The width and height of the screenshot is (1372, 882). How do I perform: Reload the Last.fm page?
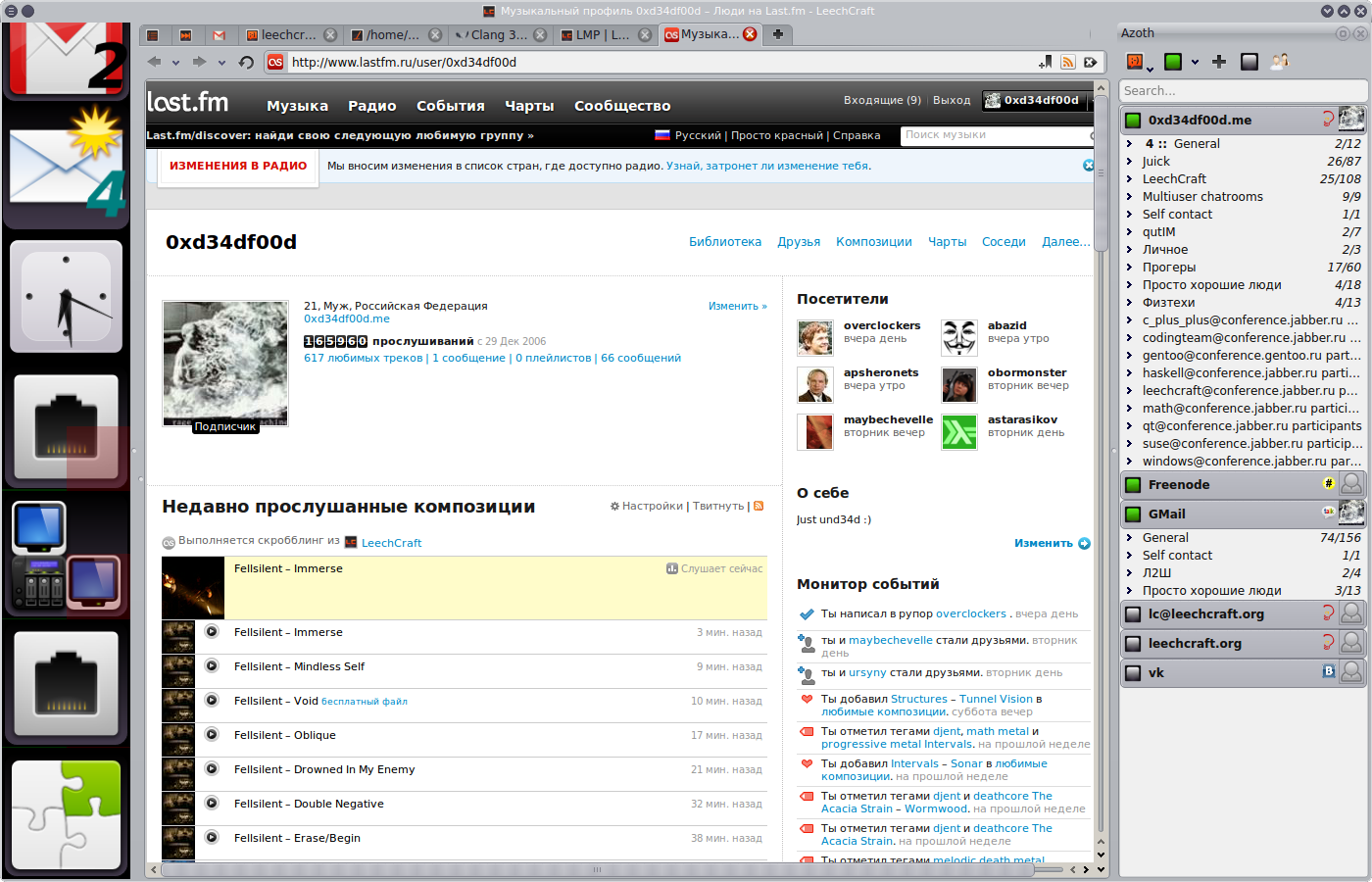click(x=246, y=62)
